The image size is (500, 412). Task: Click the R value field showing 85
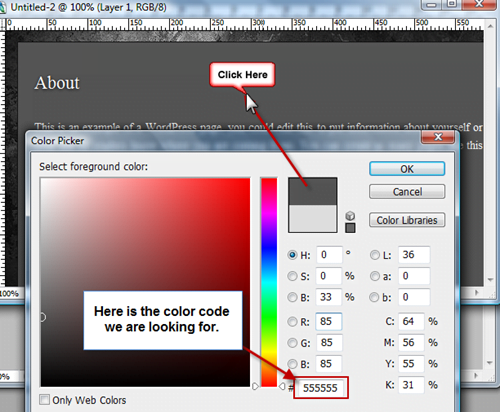[x=329, y=322]
